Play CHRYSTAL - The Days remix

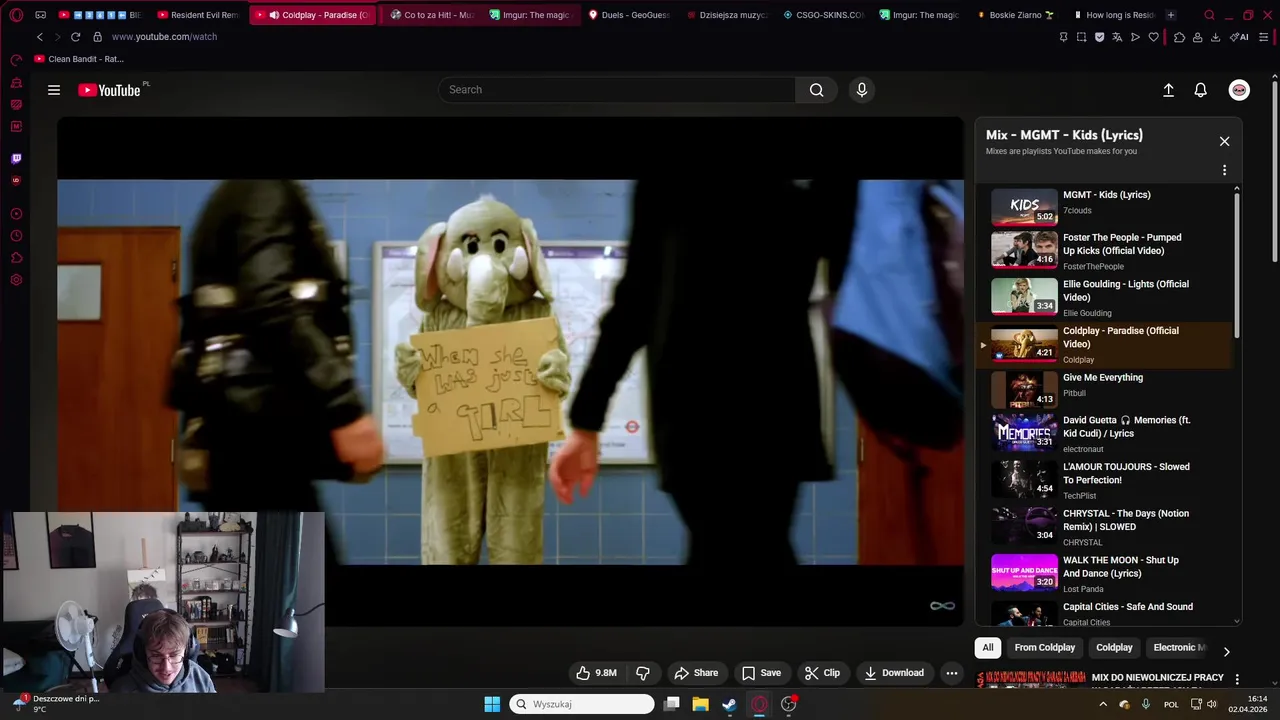tap(1107, 526)
